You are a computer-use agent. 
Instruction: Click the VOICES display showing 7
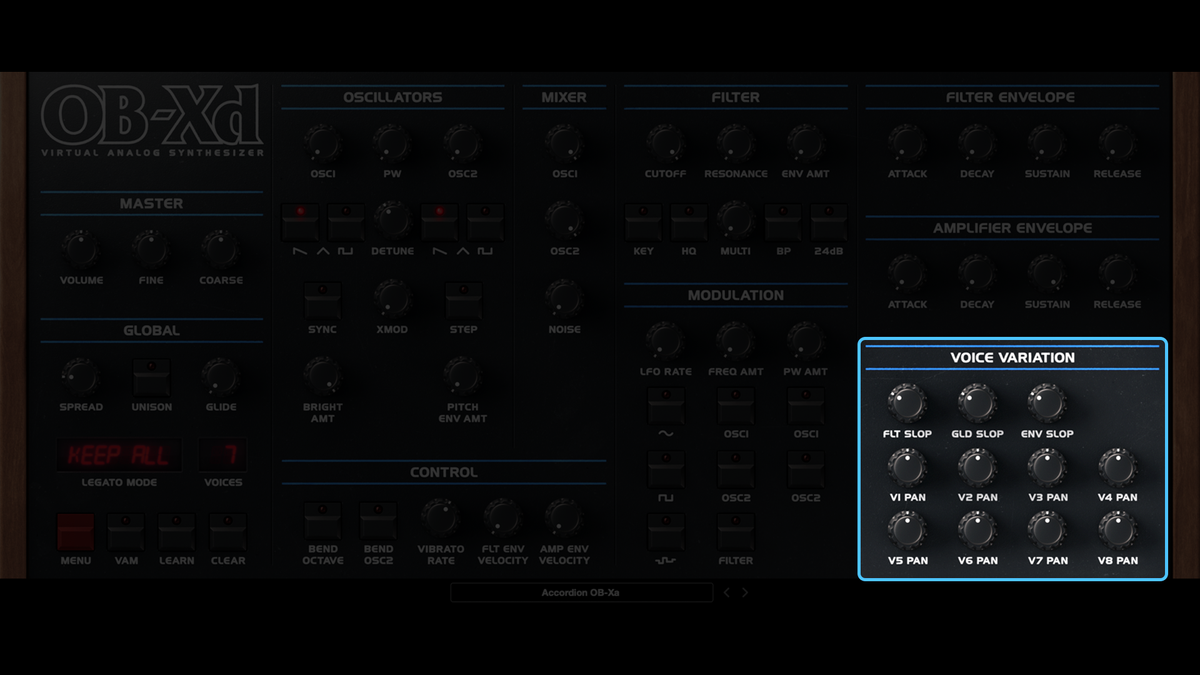click(222, 455)
